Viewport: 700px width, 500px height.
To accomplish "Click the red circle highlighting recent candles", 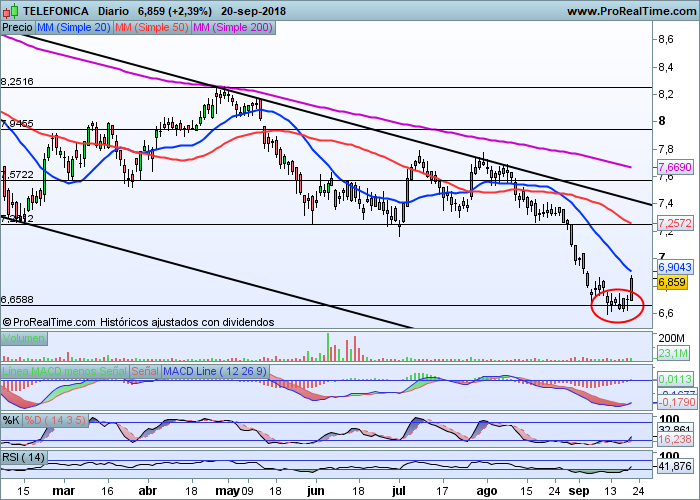I will point(617,299).
